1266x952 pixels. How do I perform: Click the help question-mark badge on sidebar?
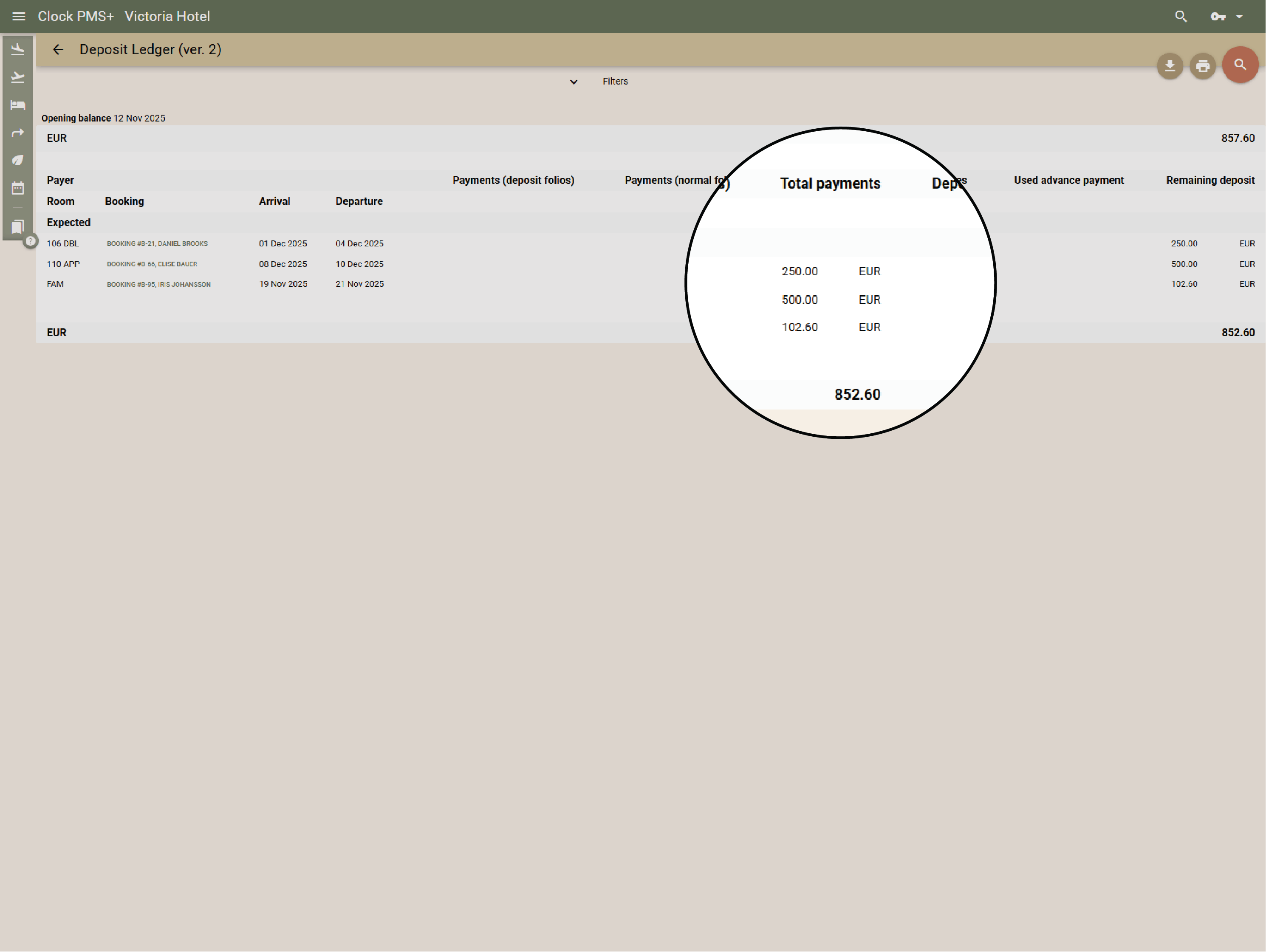pyautogui.click(x=30, y=242)
